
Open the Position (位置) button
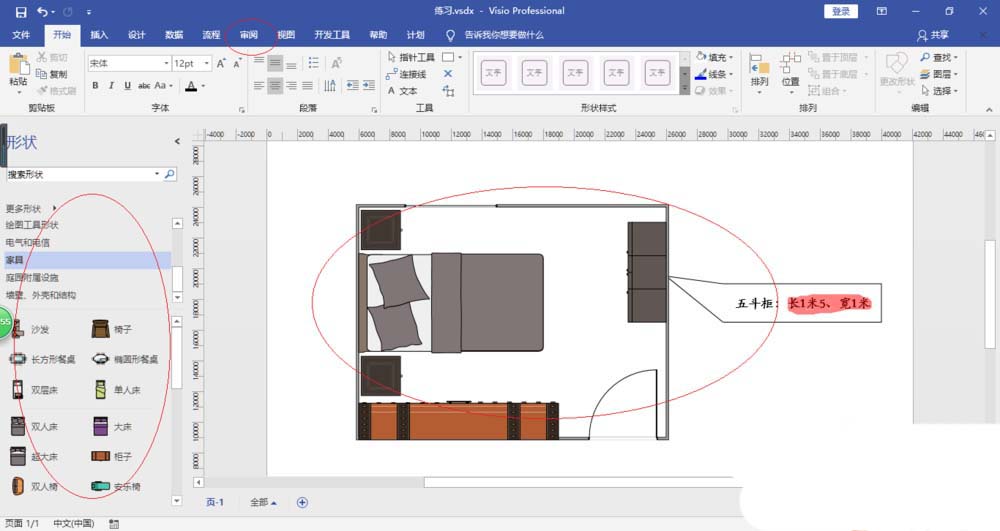point(791,73)
